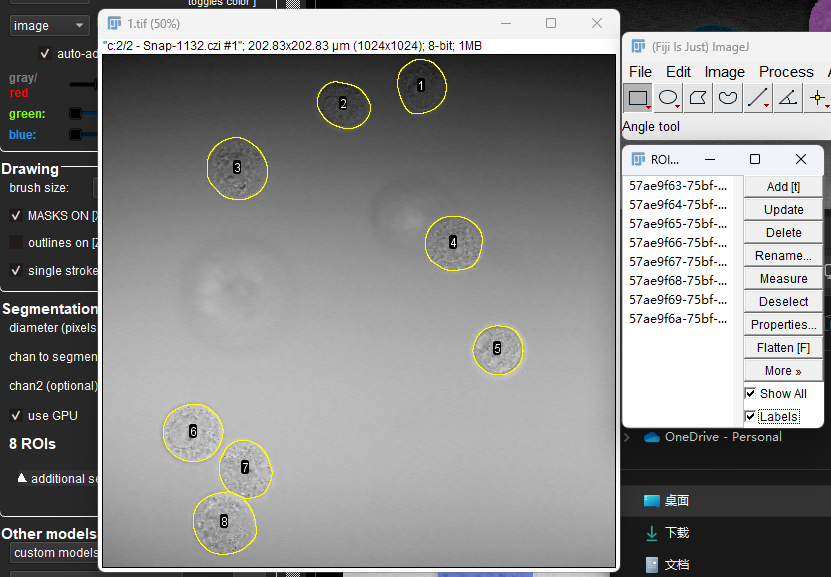The image size is (831, 577).
Task: Open the Edit menu in ImageJ
Action: [x=678, y=72]
